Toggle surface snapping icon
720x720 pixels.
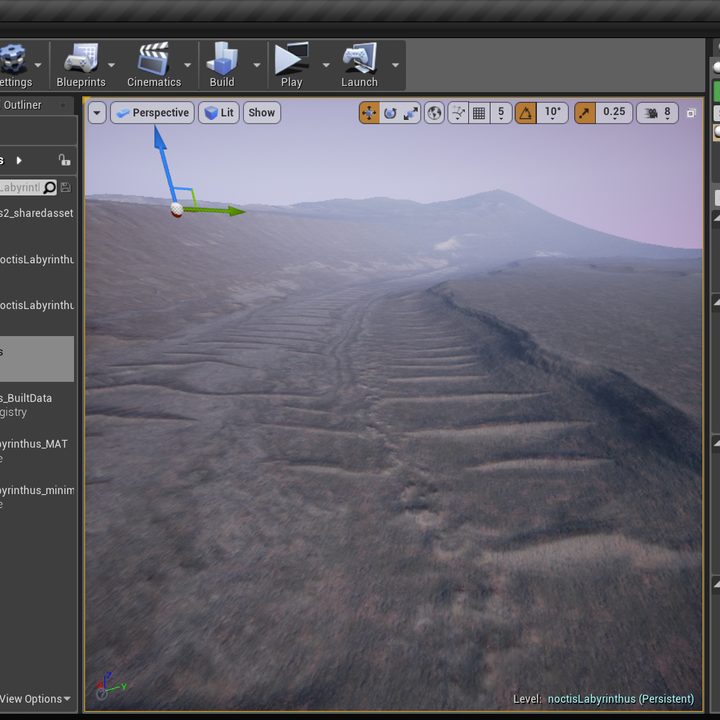[x=458, y=113]
